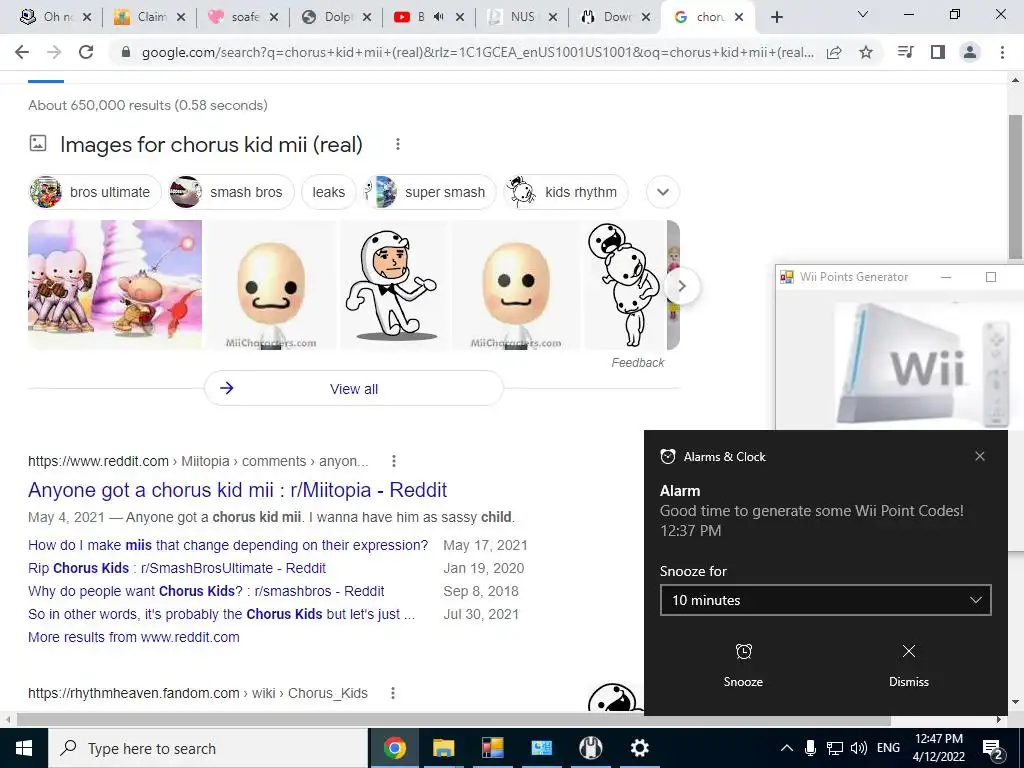Click the URL address bar

[x=477, y=53]
